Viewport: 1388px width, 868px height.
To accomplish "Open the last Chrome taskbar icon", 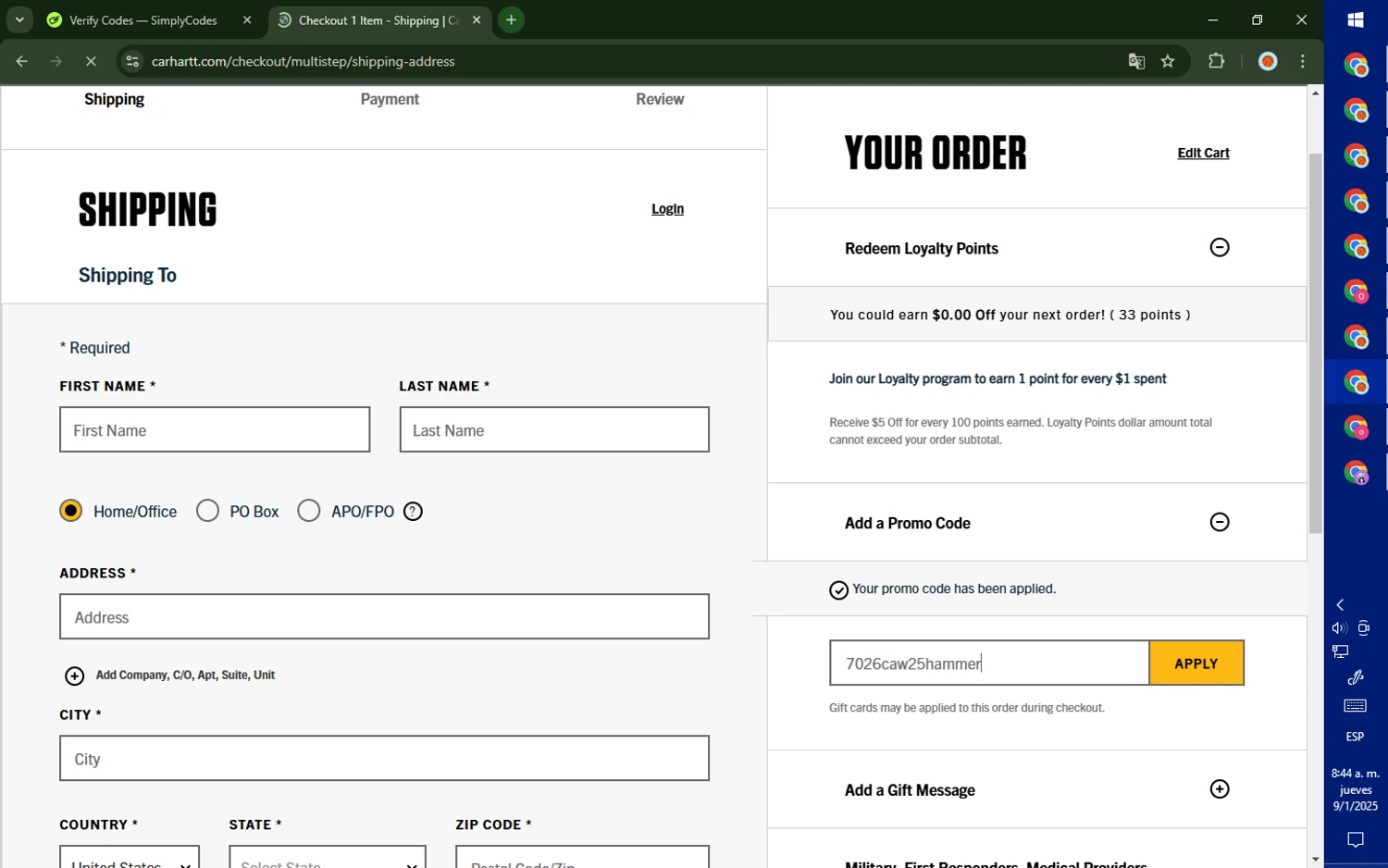I will point(1356,473).
